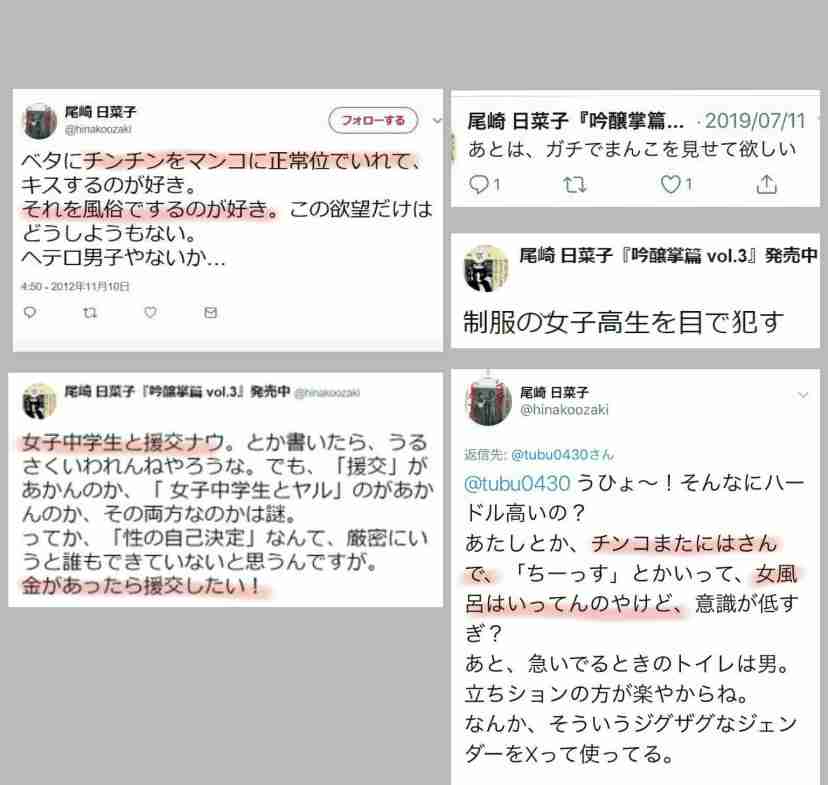The height and width of the screenshot is (785, 828).
Task: Click the フォローする follow button
Action: pyautogui.click(x=373, y=120)
